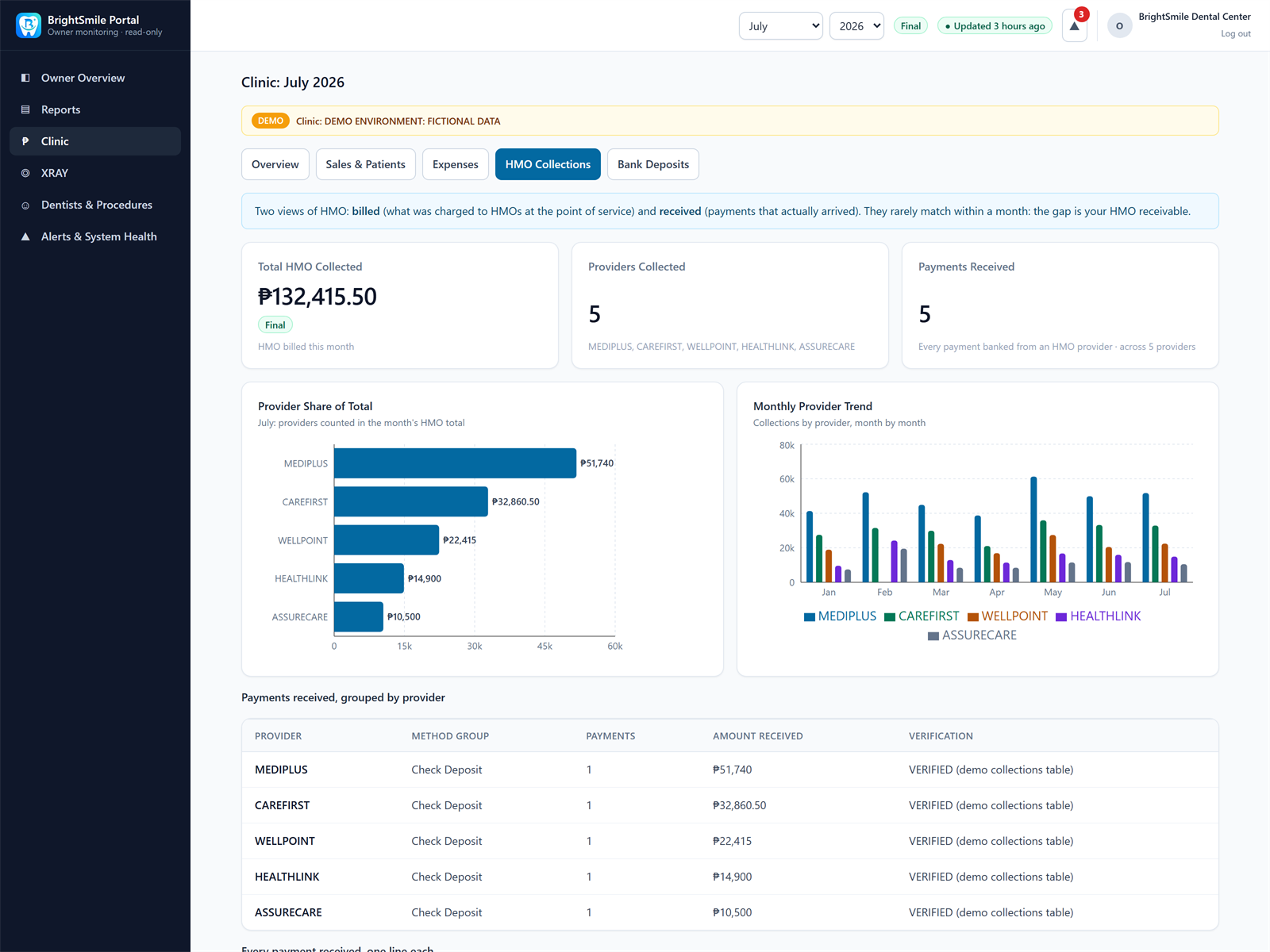Click CAREFIRST provider name in payments table

(x=282, y=805)
